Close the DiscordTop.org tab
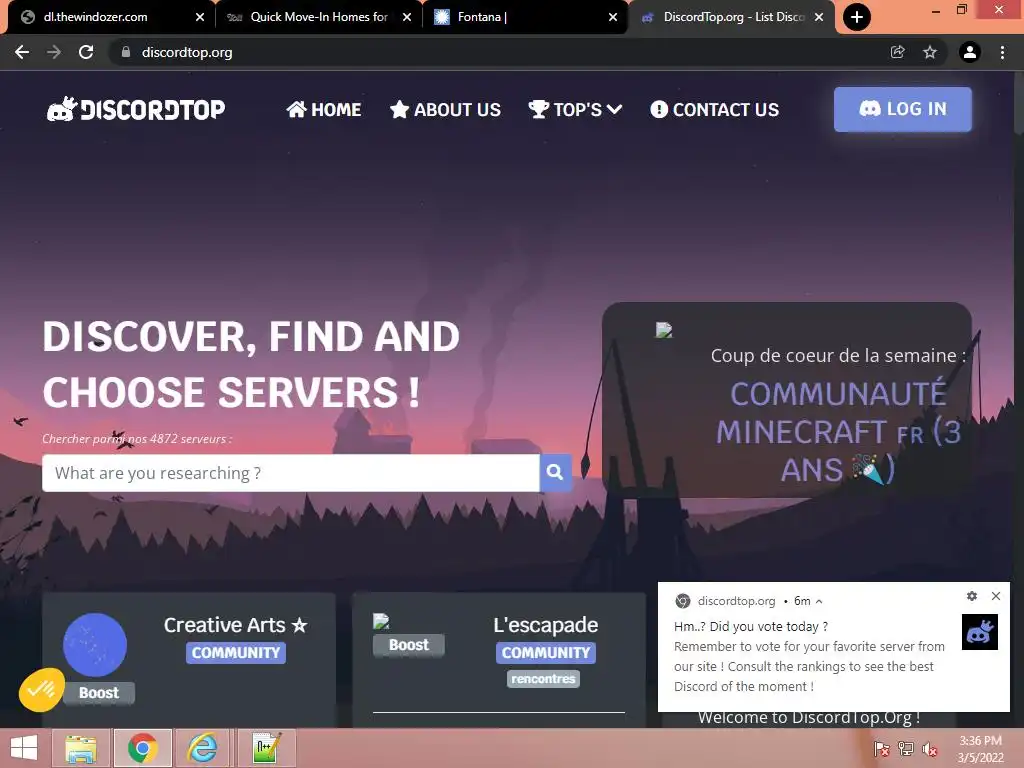1024x768 pixels. (x=819, y=17)
